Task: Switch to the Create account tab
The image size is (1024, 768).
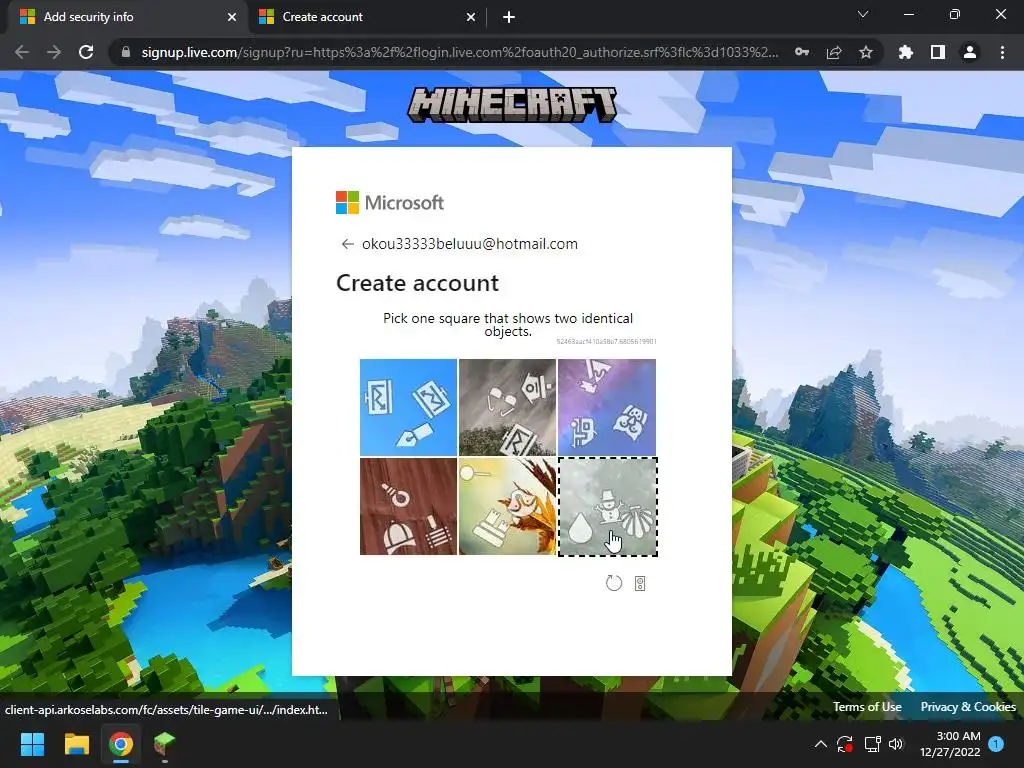Action: [x=366, y=17]
